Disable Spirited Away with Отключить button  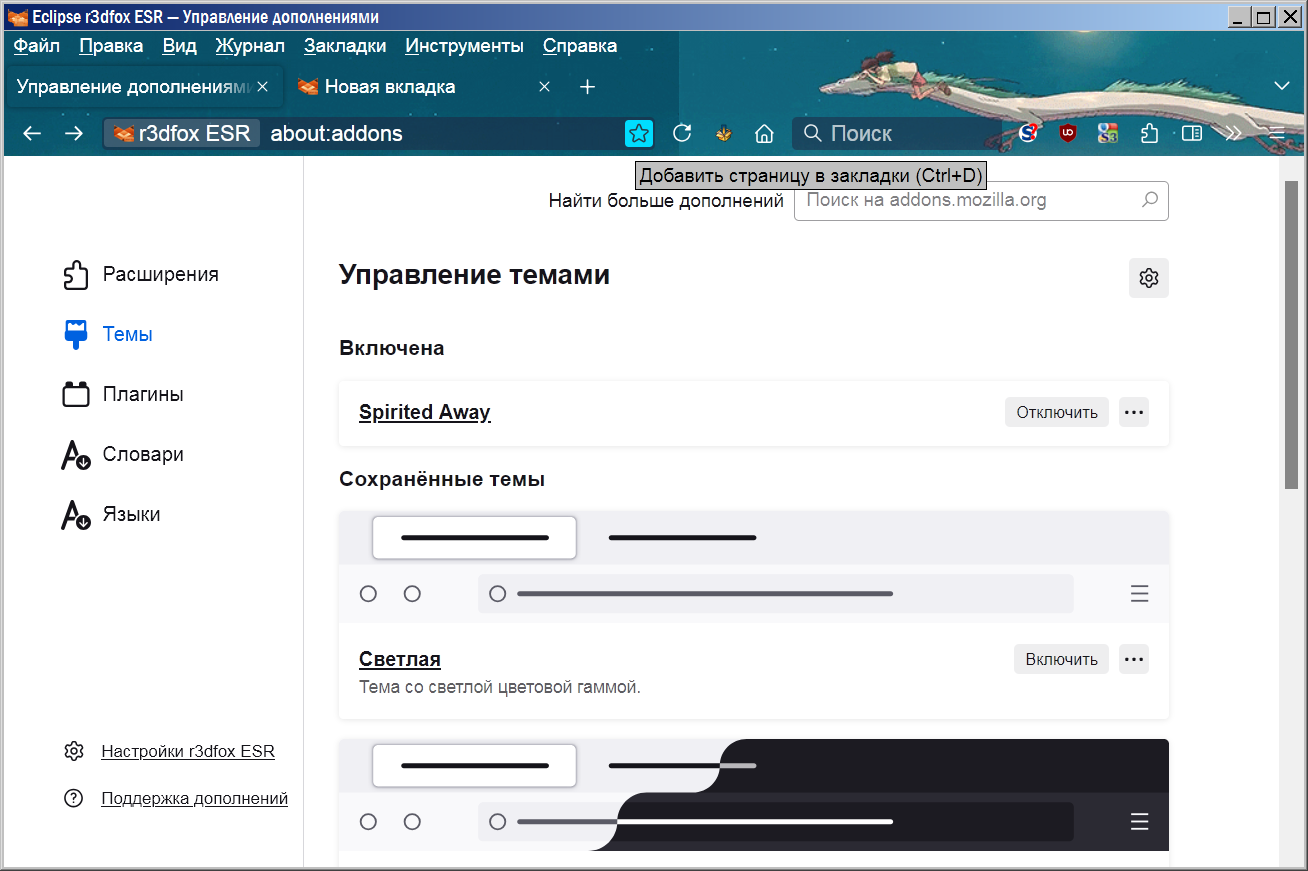[x=1057, y=412]
